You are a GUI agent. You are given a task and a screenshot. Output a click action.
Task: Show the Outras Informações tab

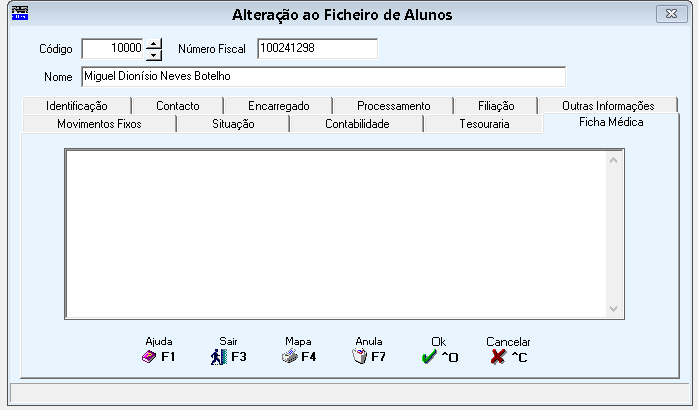click(x=608, y=106)
